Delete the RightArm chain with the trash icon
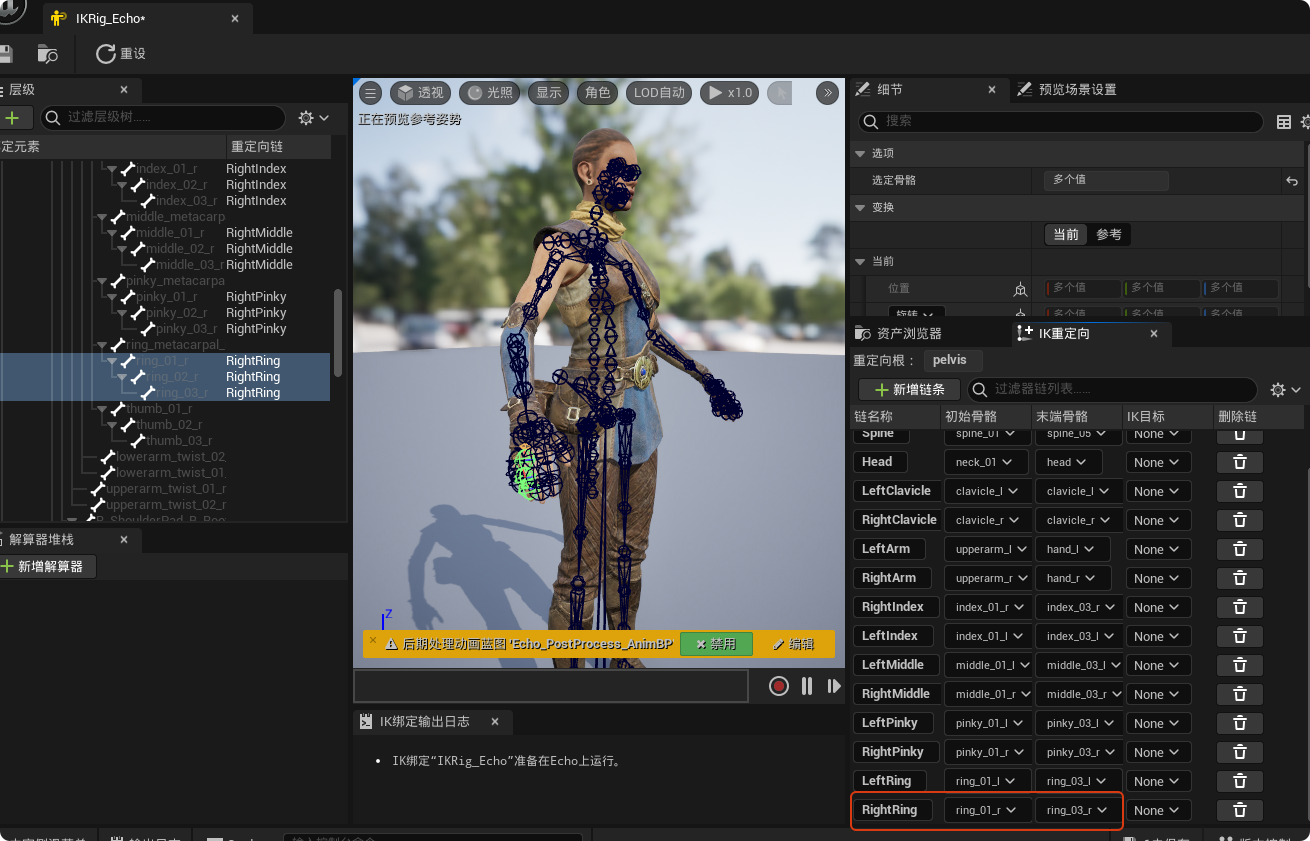The width and height of the screenshot is (1310, 841). 1240,578
